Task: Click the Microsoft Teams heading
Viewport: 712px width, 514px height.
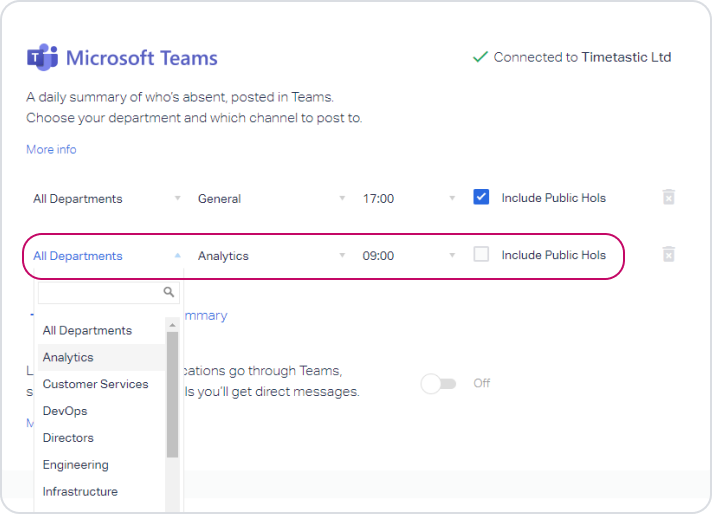Action: [142, 58]
